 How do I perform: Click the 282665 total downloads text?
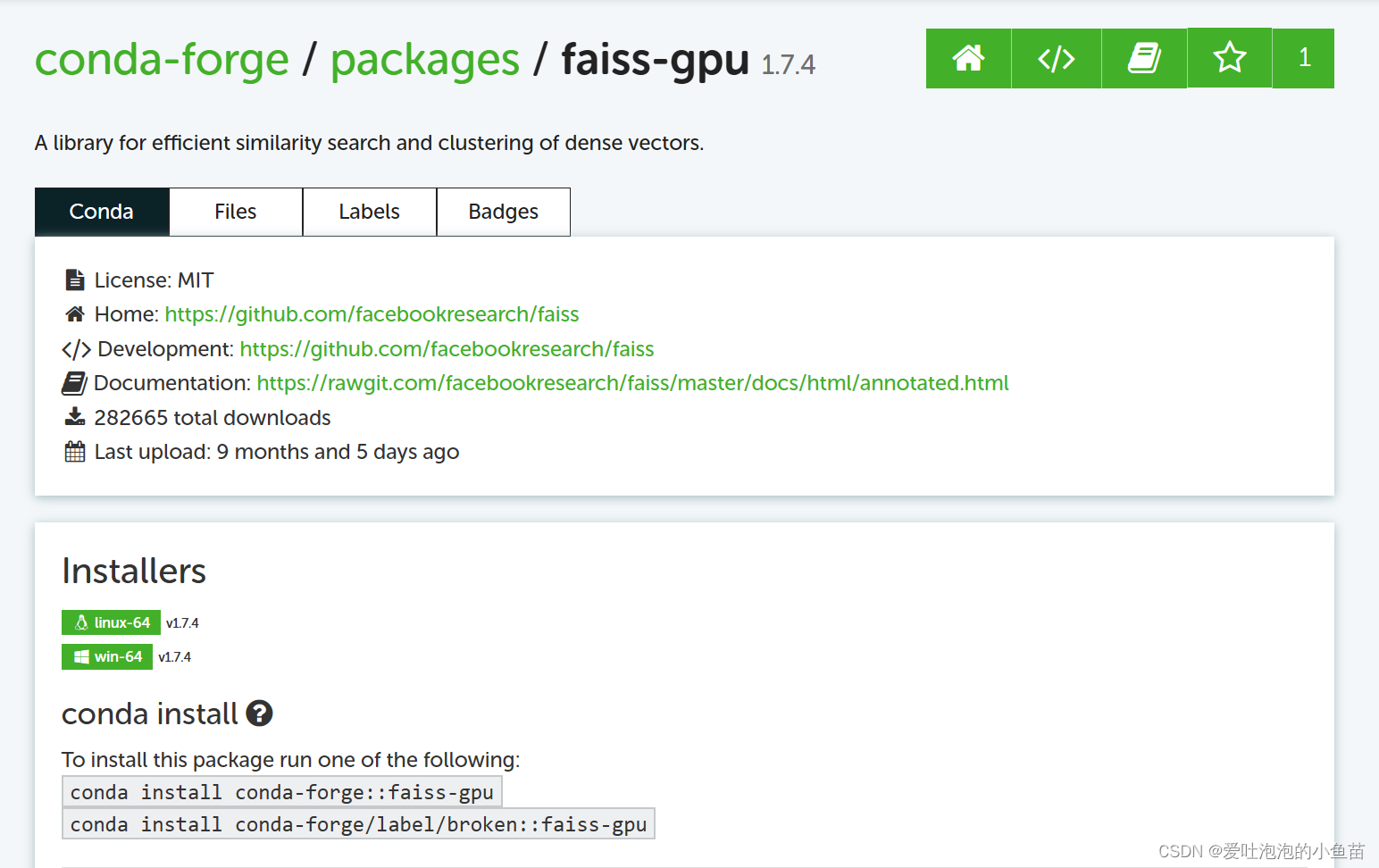(213, 418)
